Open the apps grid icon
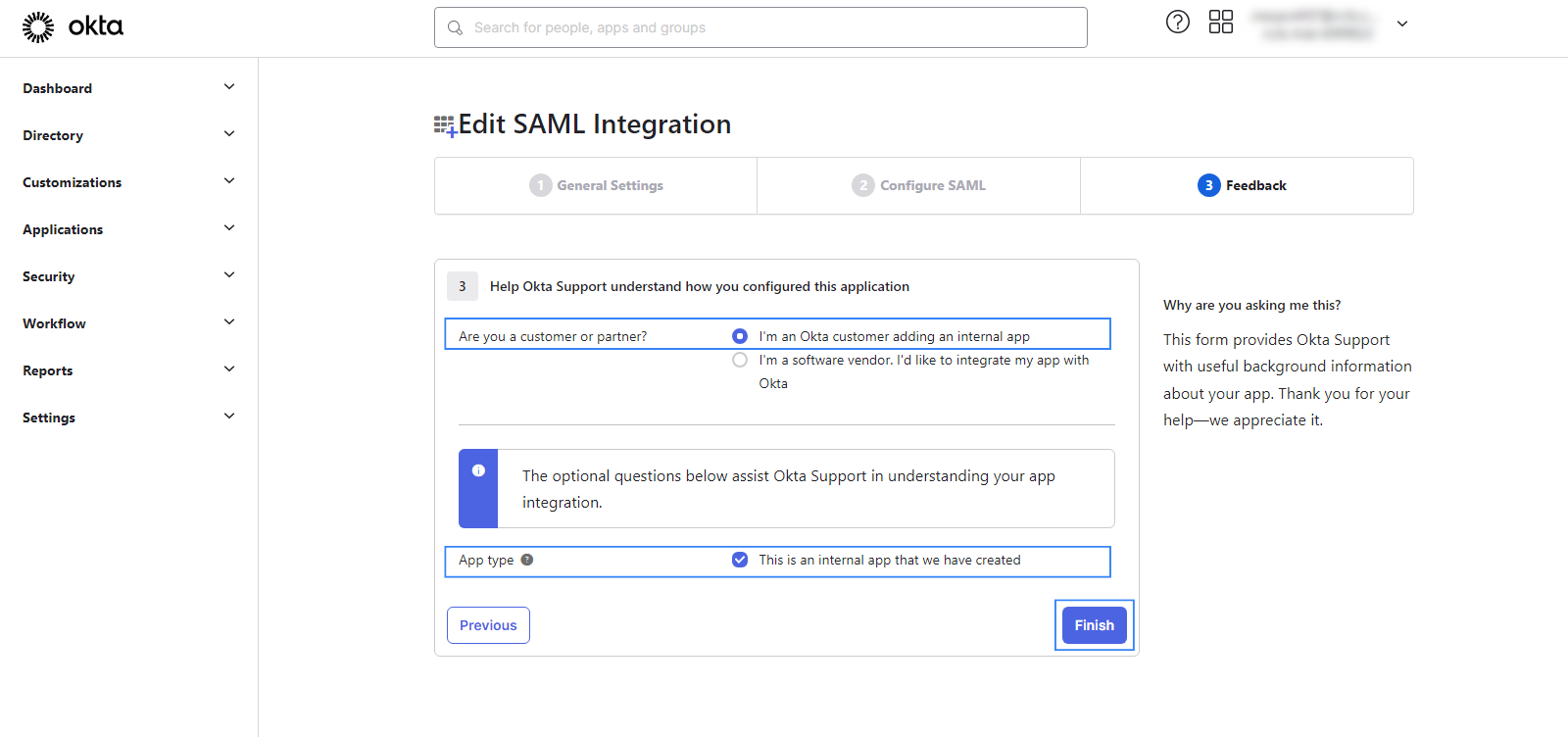Viewport: 1568px width, 737px height. pyautogui.click(x=1220, y=22)
